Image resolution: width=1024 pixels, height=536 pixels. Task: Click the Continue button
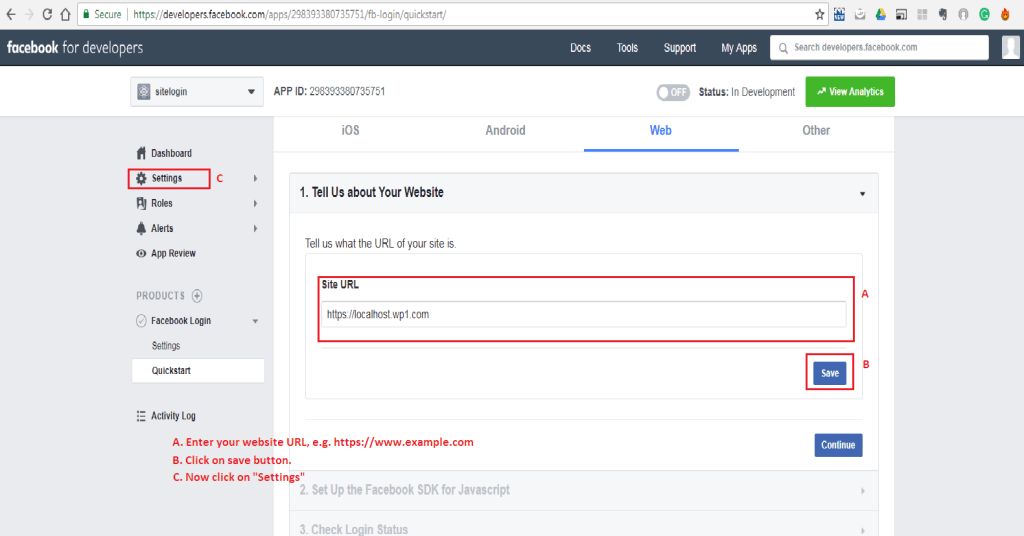[x=838, y=445]
